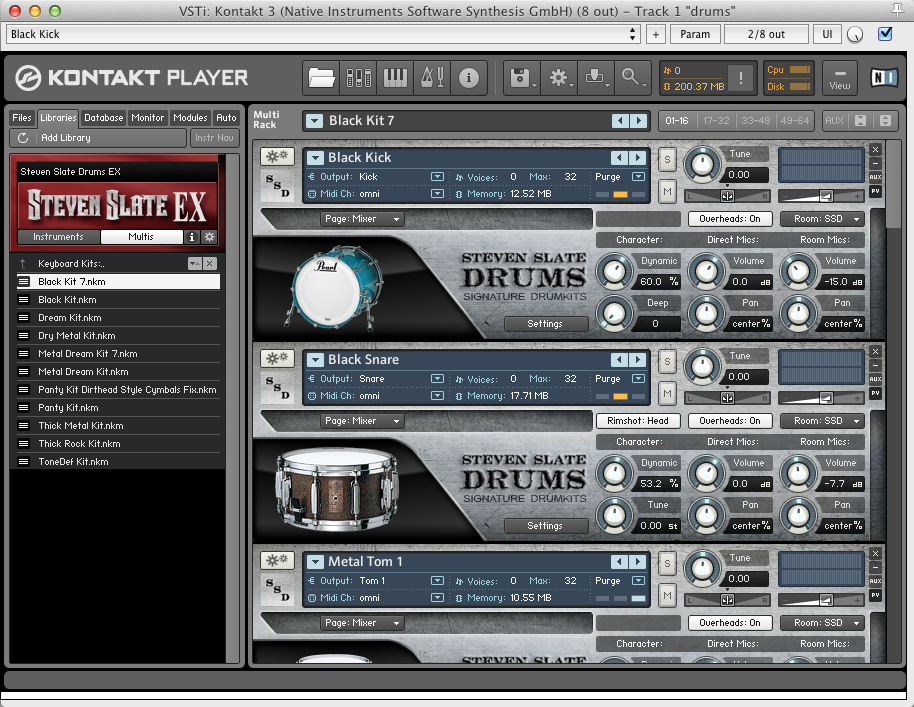Open Black Kit 7 multi menu arrow
This screenshot has height=707, width=914.
[314, 121]
